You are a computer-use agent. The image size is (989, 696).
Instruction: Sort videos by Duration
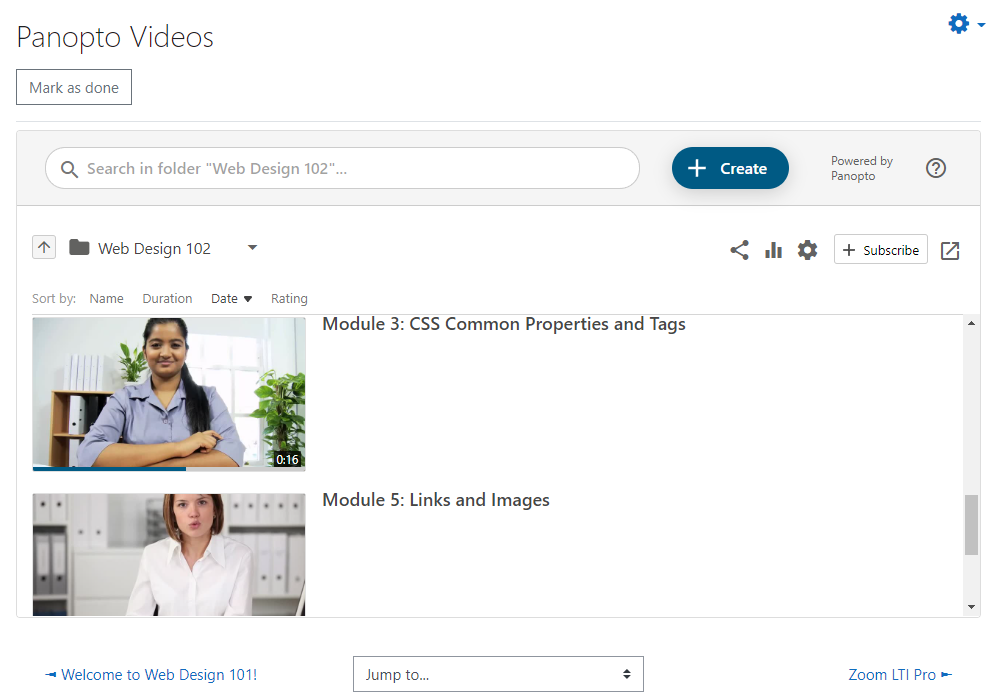coord(167,298)
